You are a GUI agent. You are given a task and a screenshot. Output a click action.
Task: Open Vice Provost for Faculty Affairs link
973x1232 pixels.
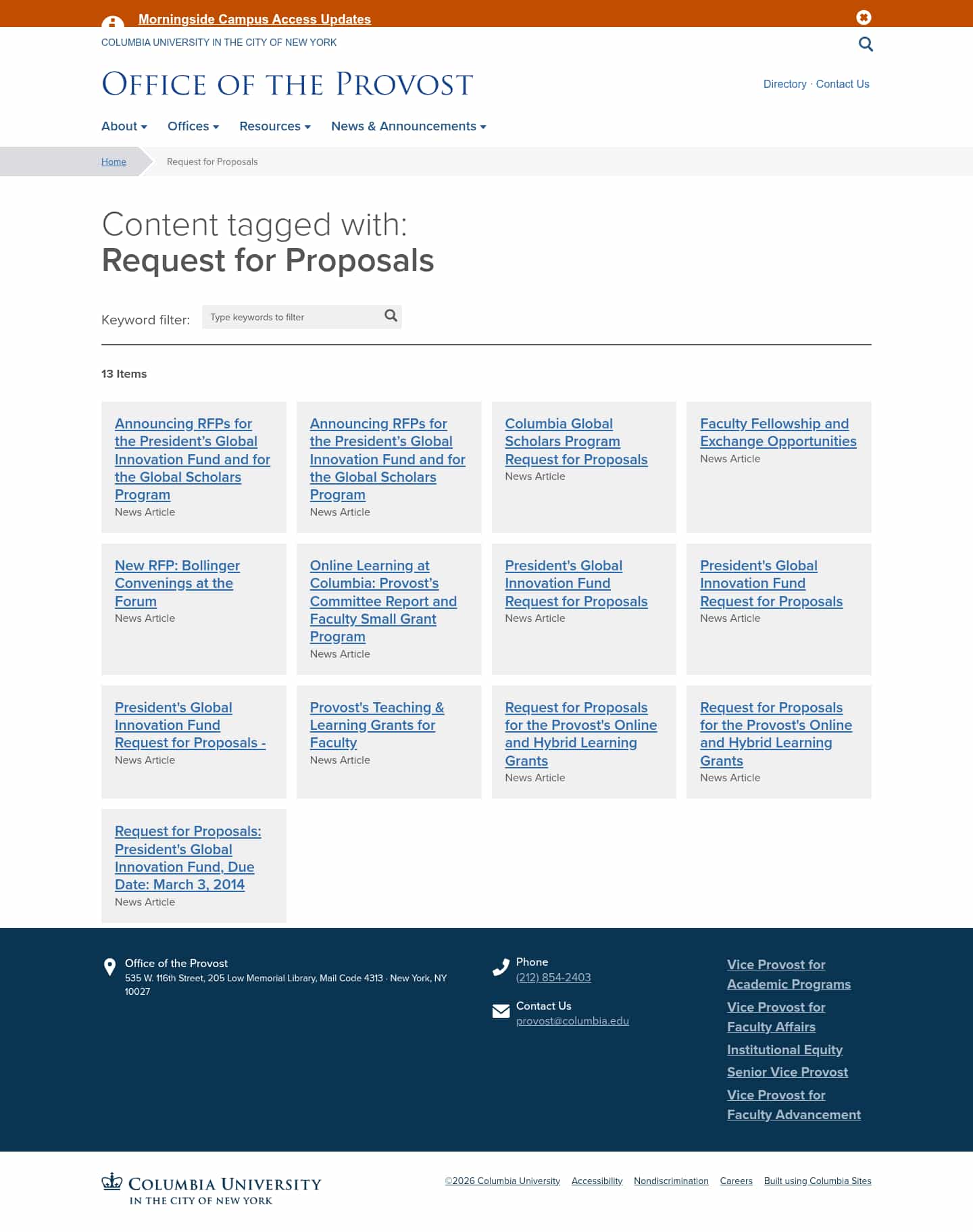(x=776, y=1016)
